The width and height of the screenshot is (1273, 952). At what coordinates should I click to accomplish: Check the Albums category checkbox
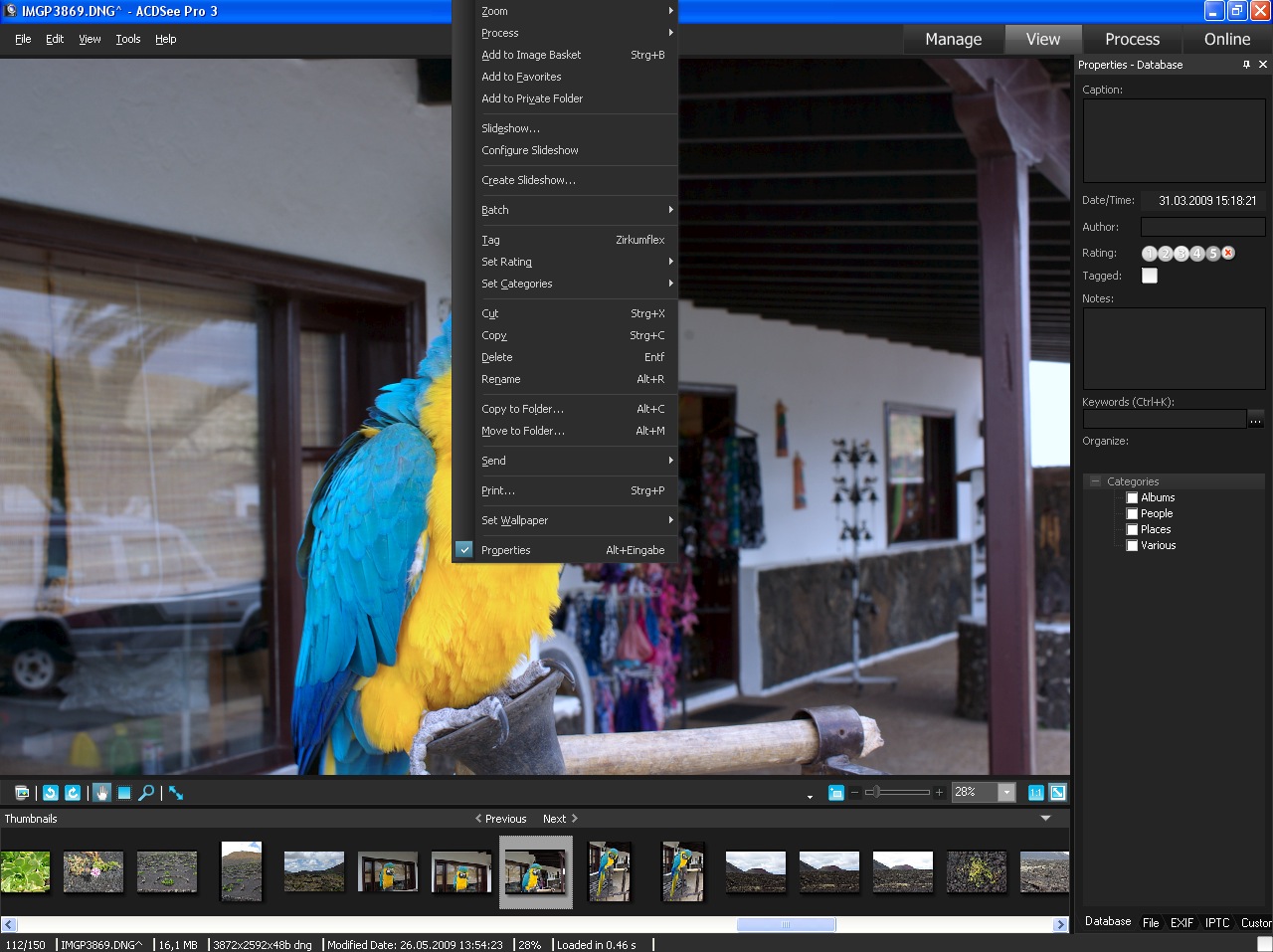point(1130,496)
